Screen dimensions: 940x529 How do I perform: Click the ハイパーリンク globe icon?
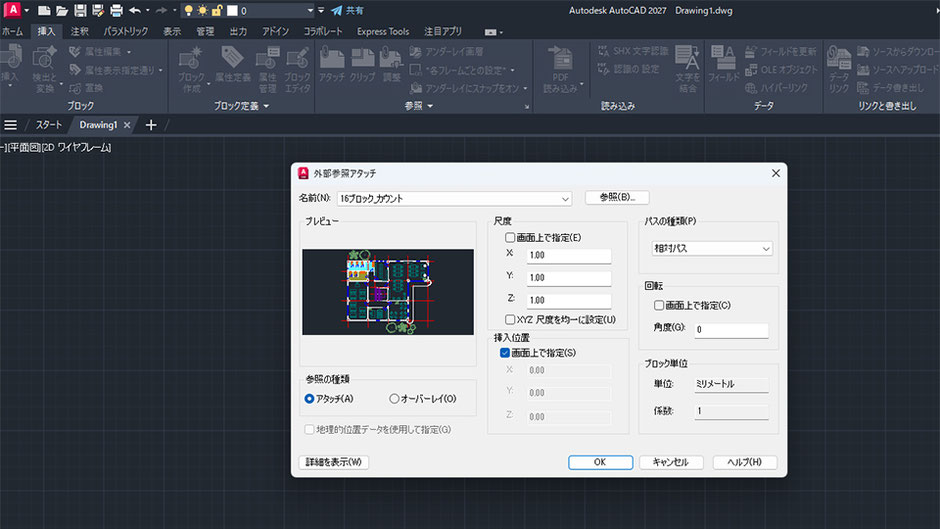pyautogui.click(x=751, y=88)
